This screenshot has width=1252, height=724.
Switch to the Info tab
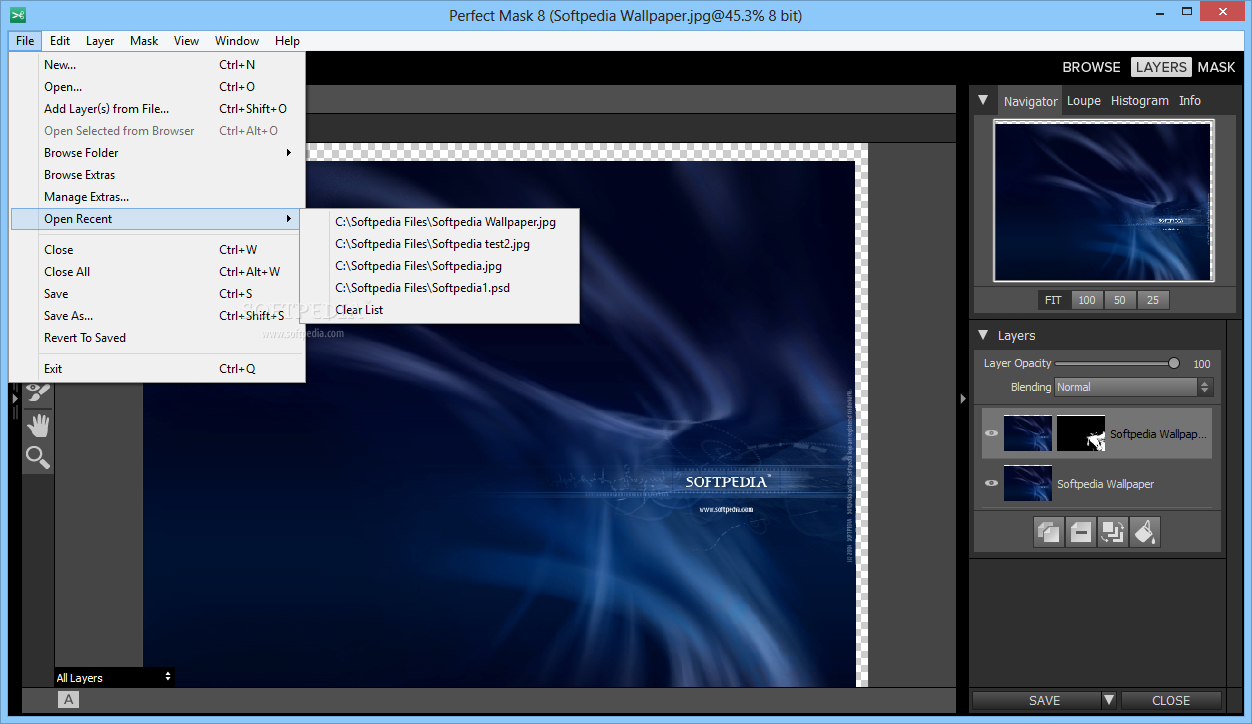(1189, 101)
